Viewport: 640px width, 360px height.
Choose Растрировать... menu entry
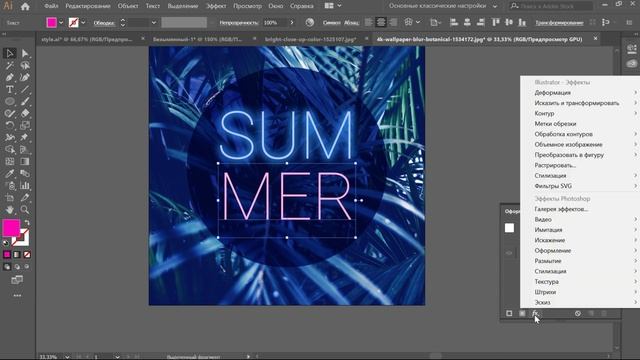[x=555, y=165]
